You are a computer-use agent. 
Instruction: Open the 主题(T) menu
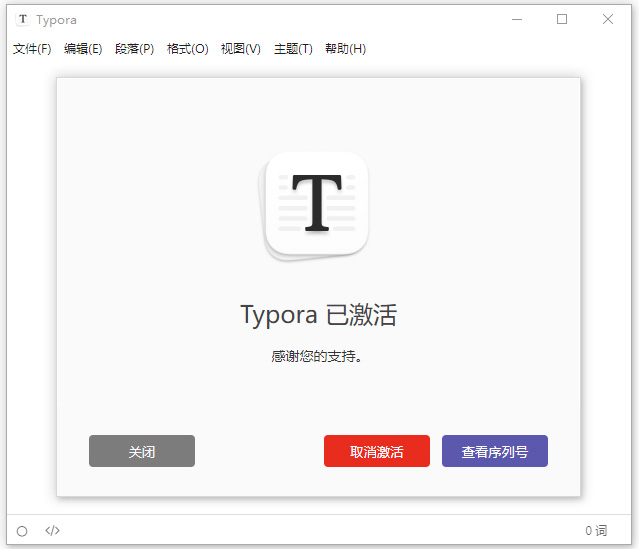pyautogui.click(x=293, y=49)
